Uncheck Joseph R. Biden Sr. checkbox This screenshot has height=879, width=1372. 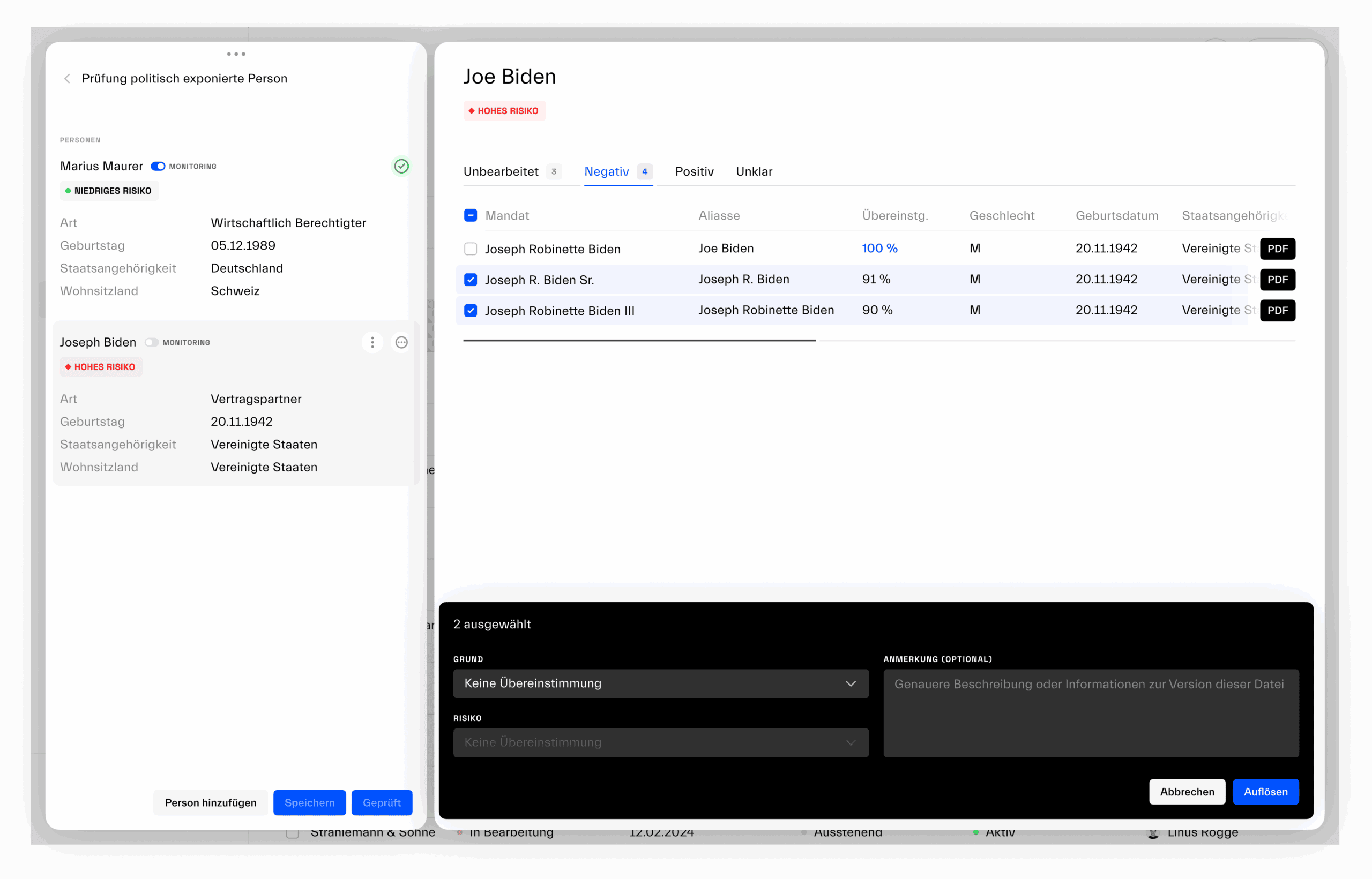471,280
